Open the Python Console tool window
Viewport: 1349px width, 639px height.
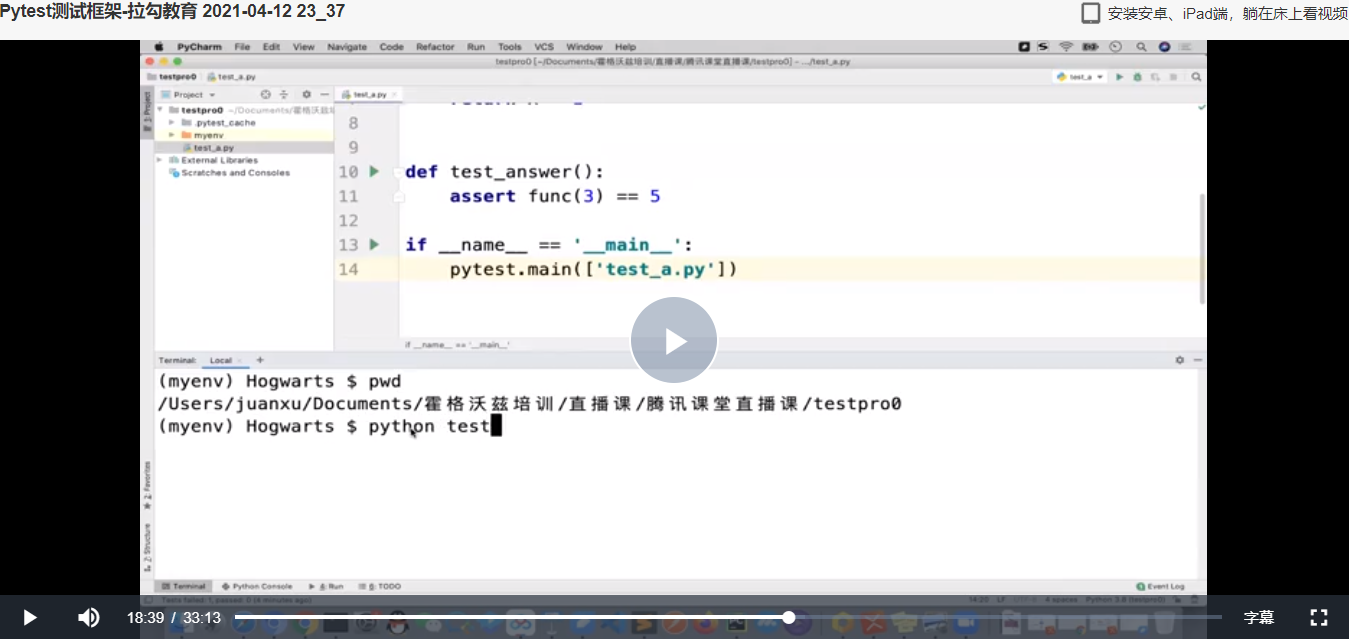(257, 586)
